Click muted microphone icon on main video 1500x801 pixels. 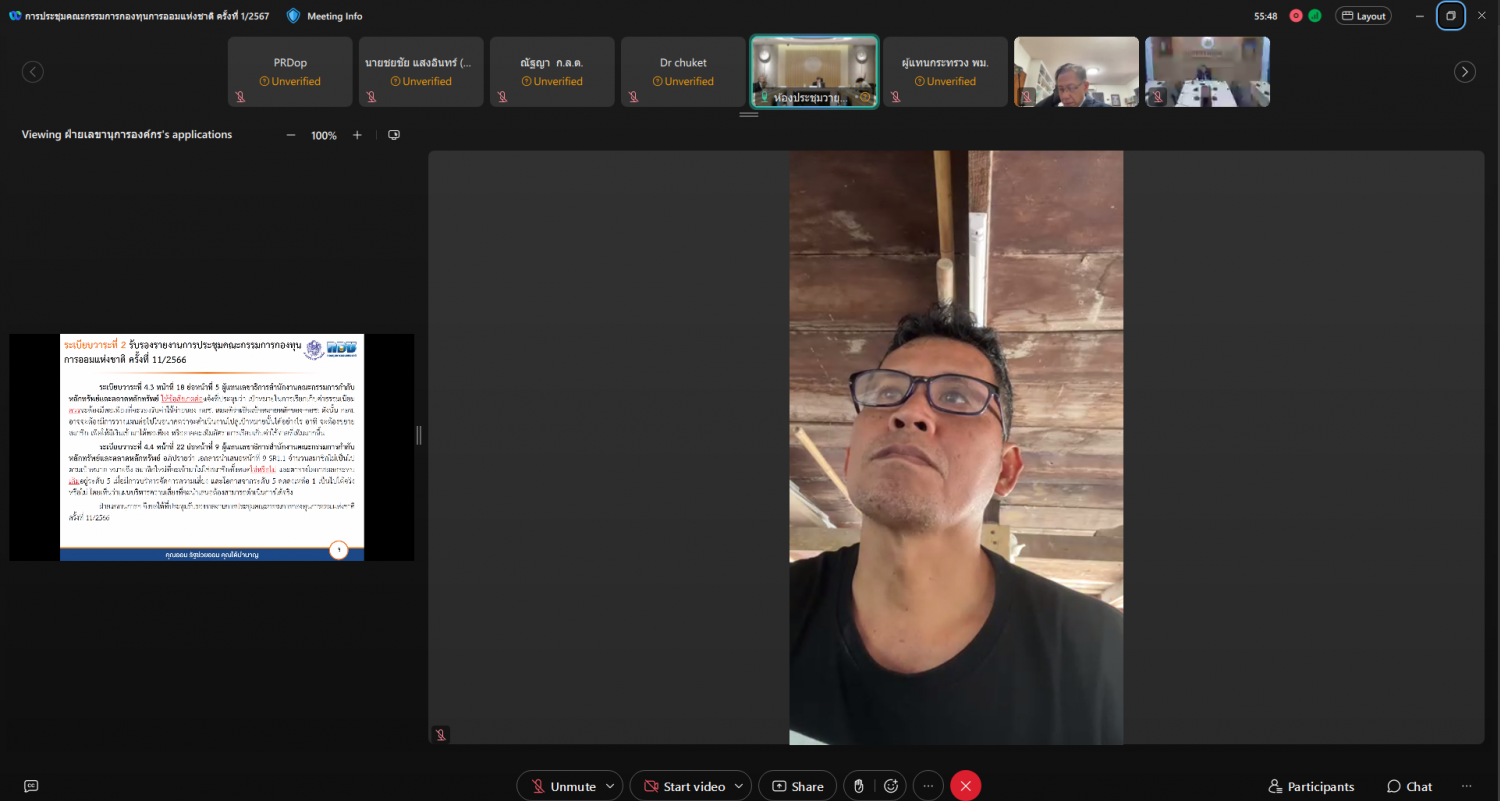[x=440, y=734]
